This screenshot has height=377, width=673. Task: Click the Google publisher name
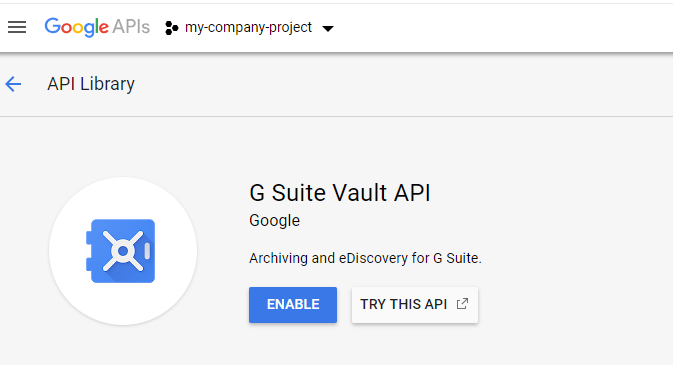(x=274, y=221)
